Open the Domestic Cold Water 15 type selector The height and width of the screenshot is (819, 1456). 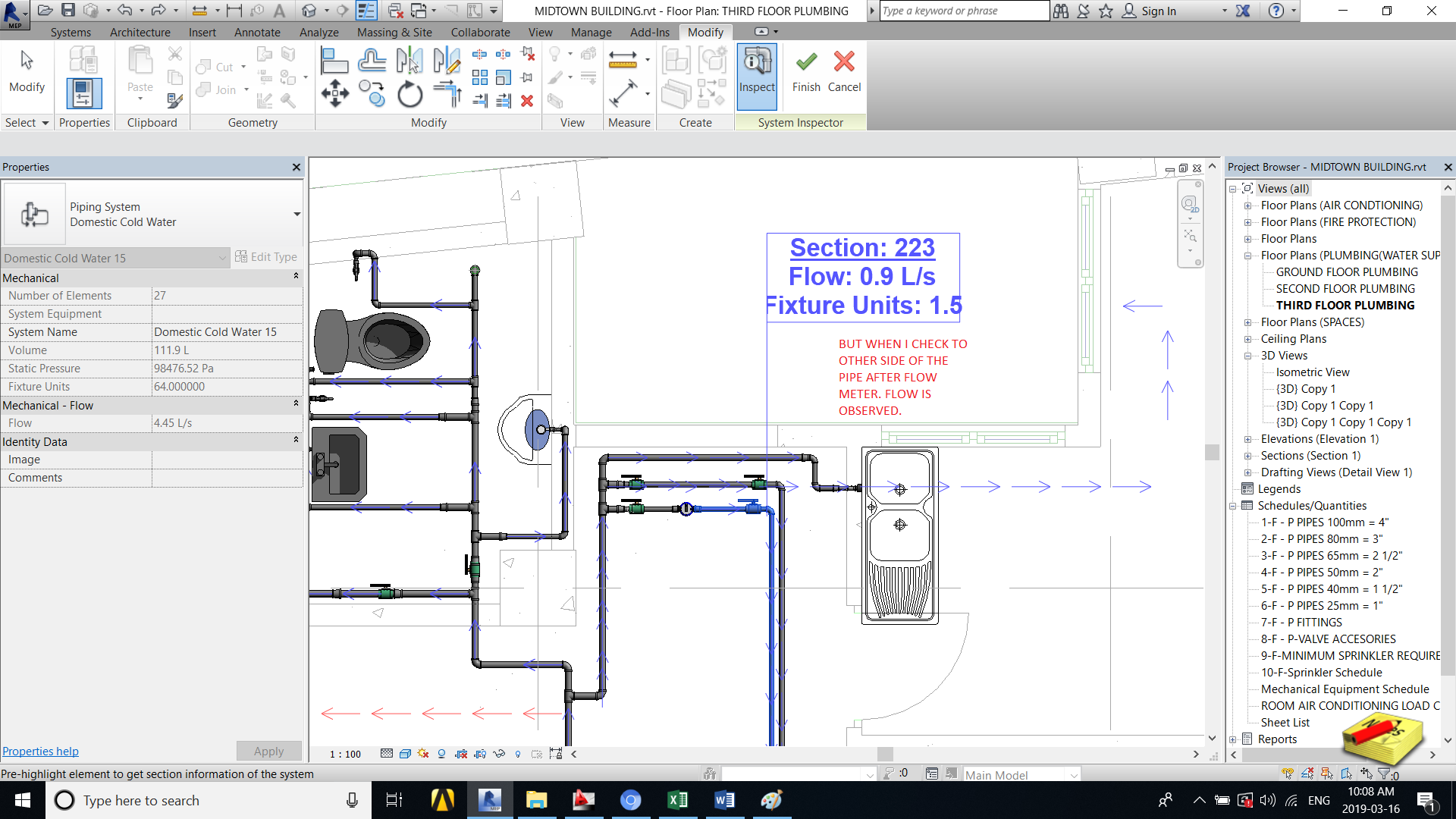point(220,258)
